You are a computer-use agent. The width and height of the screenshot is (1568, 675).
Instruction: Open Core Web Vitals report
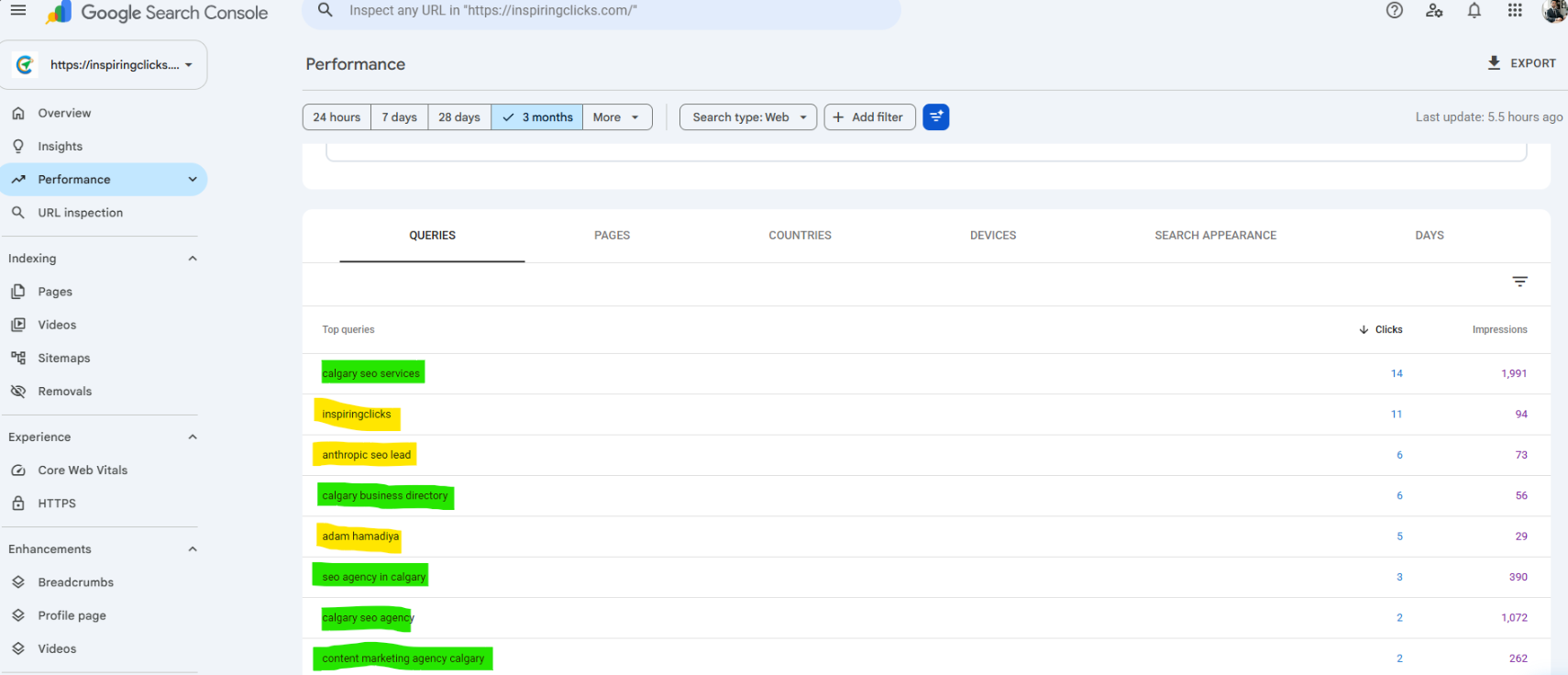pyautogui.click(x=83, y=470)
